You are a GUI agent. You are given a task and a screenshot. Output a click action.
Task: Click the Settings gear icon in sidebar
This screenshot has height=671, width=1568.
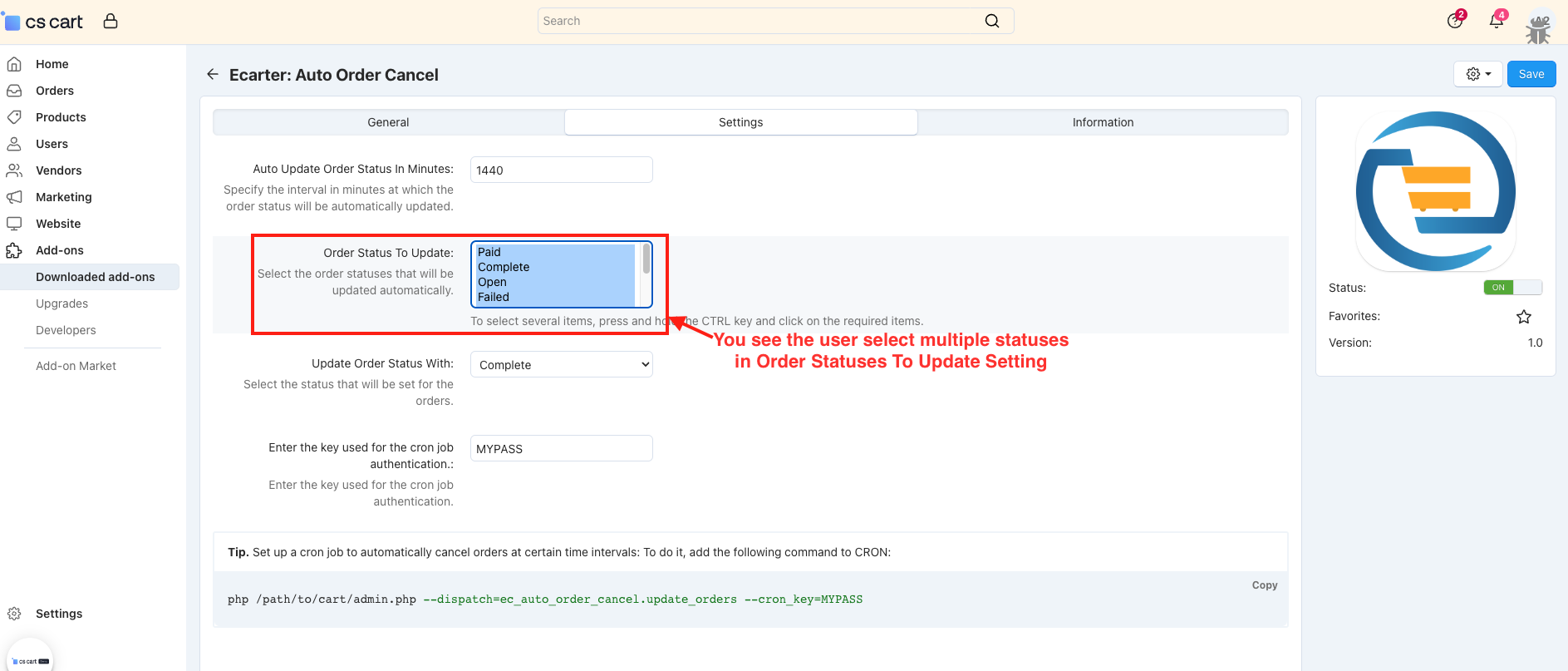[x=14, y=614]
